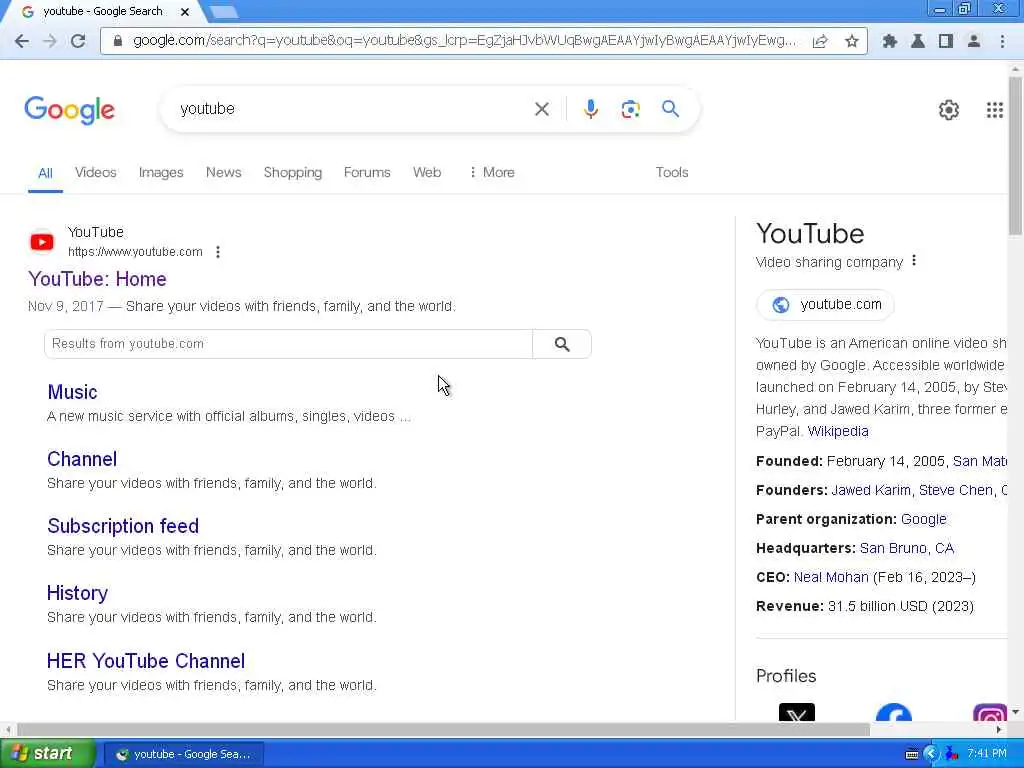The image size is (1024, 768).
Task: Switch to the Images tab
Action: click(x=161, y=172)
